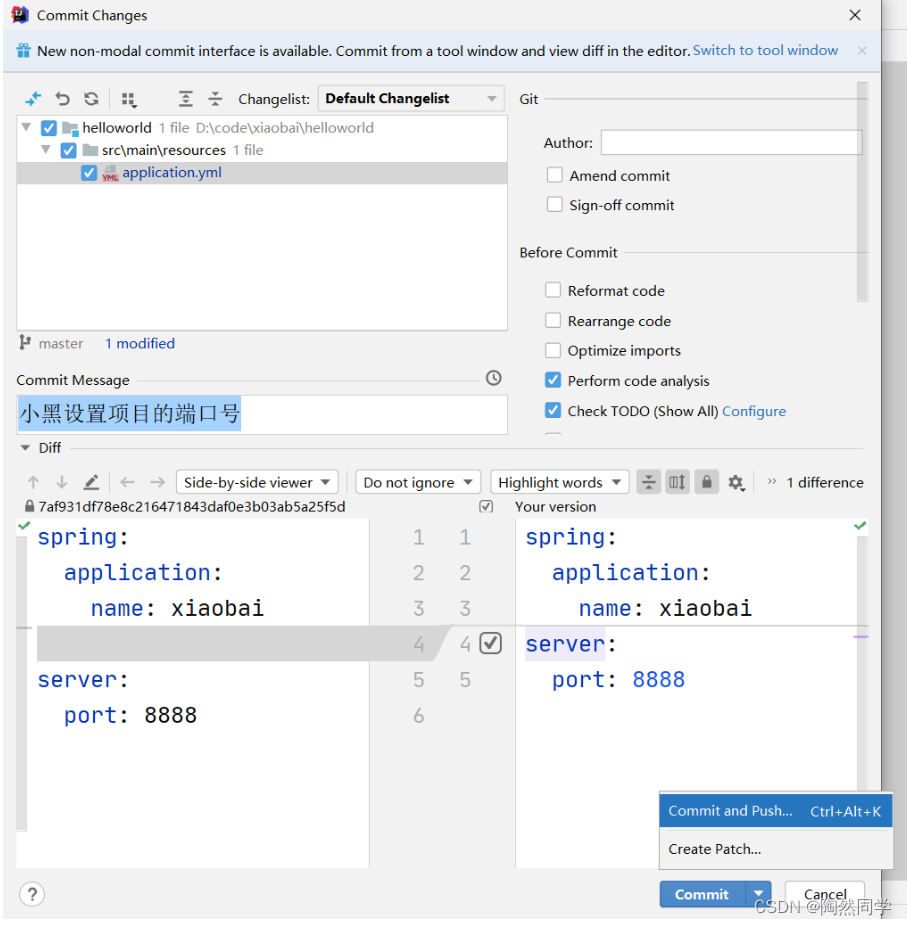The image size is (907, 925).
Task: Open the Default Changelist dropdown
Action: [x=410, y=98]
